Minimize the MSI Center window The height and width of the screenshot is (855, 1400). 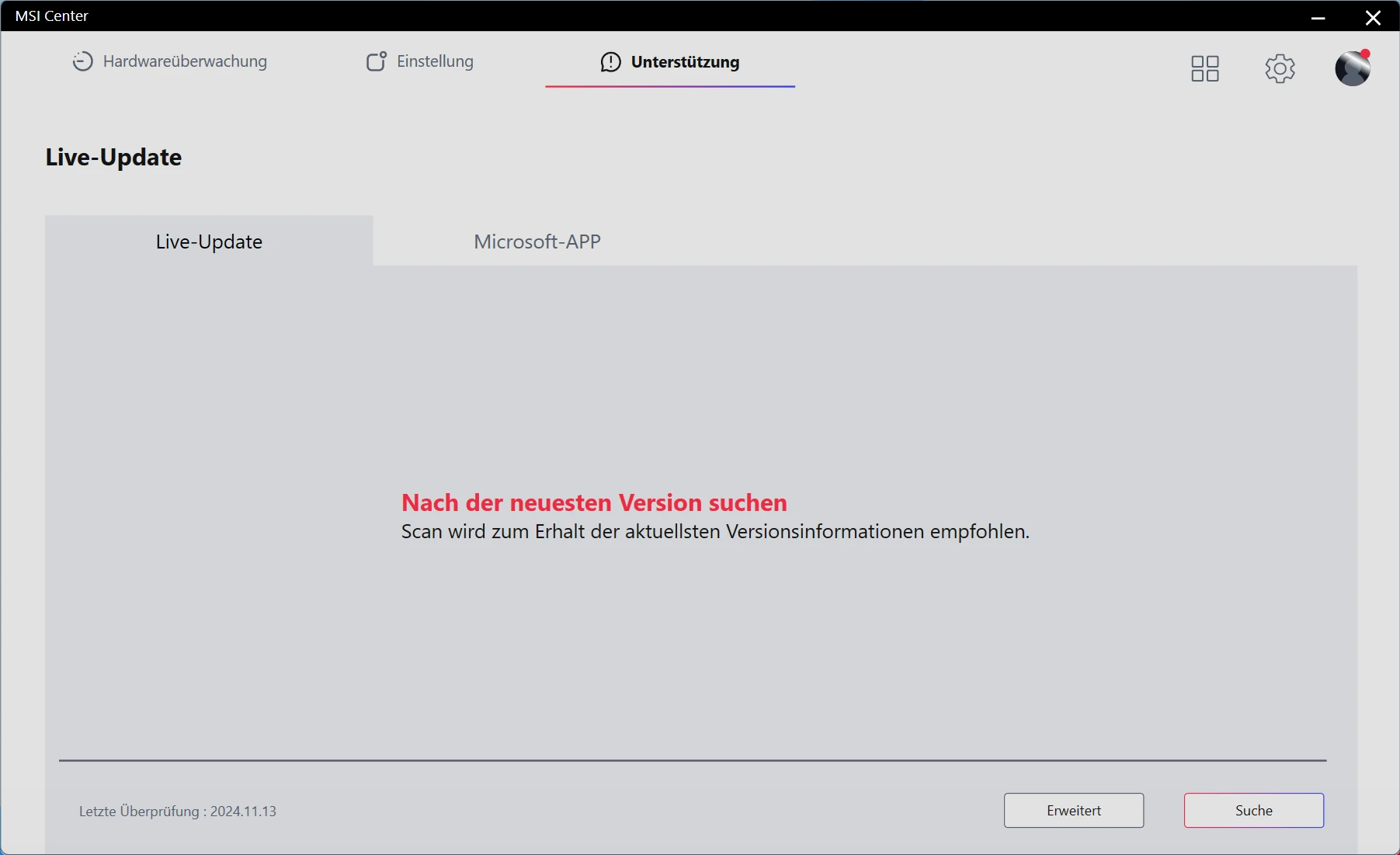pyautogui.click(x=1318, y=17)
